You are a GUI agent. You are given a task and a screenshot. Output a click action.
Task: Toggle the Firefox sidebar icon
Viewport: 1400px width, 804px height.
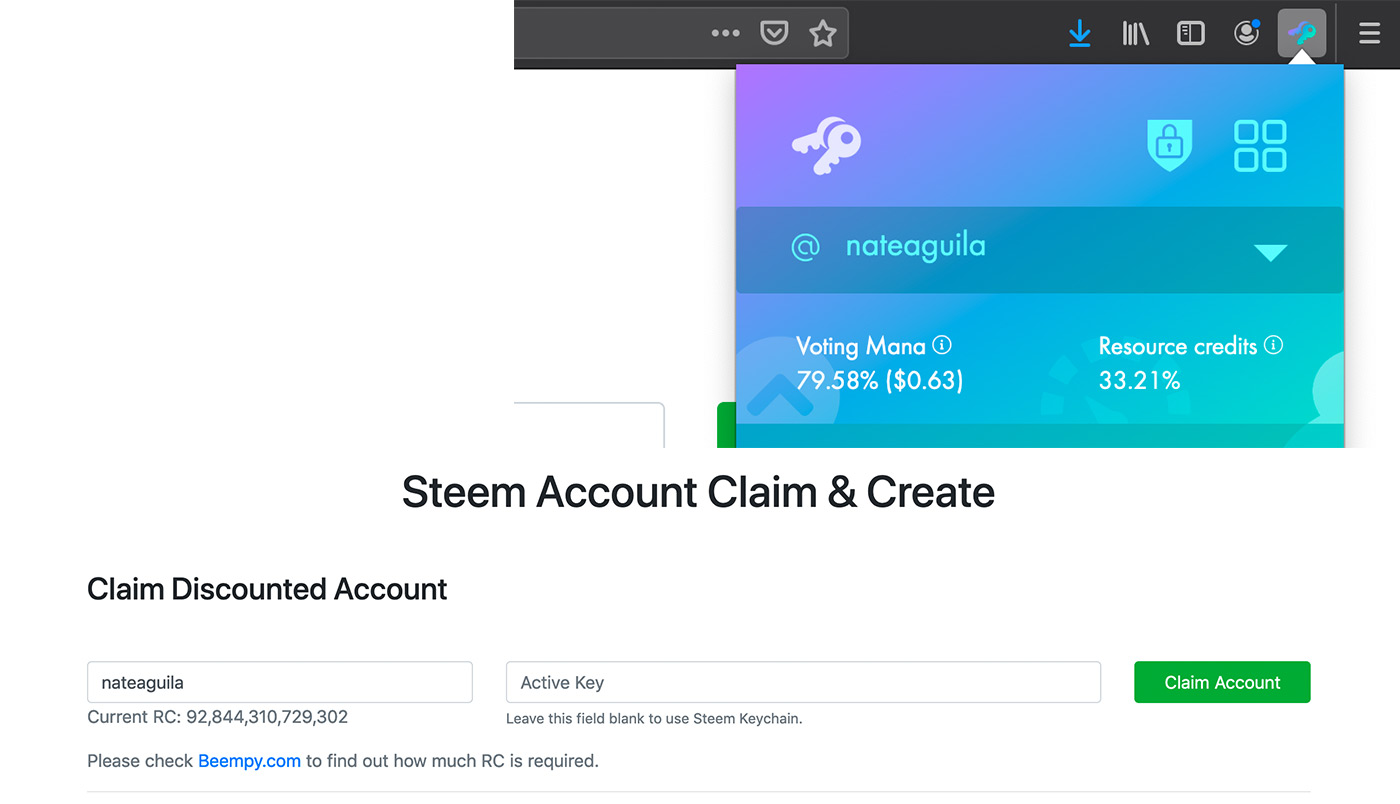[1190, 33]
